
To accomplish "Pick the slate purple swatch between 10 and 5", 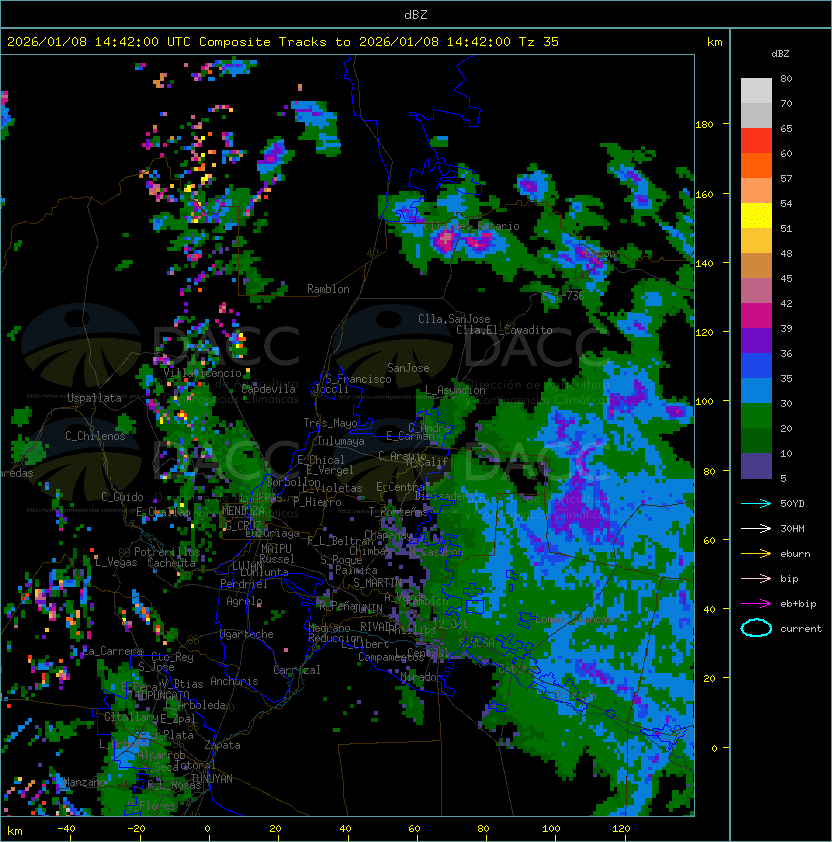I will pos(756,466).
